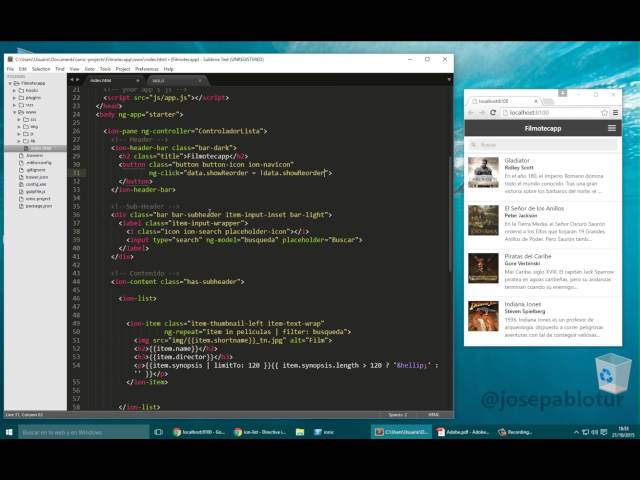This screenshot has height=480, width=640.
Task: Switch to the localhost:8100 Chrome taskbar item
Action: [199, 432]
